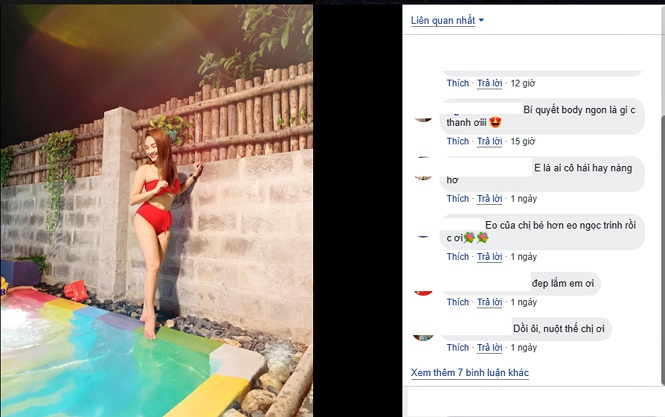Reply to the 'Dồi ôi, nuột thế' comment
Image resolution: width=665 pixels, height=417 pixels.
pyautogui.click(x=489, y=348)
